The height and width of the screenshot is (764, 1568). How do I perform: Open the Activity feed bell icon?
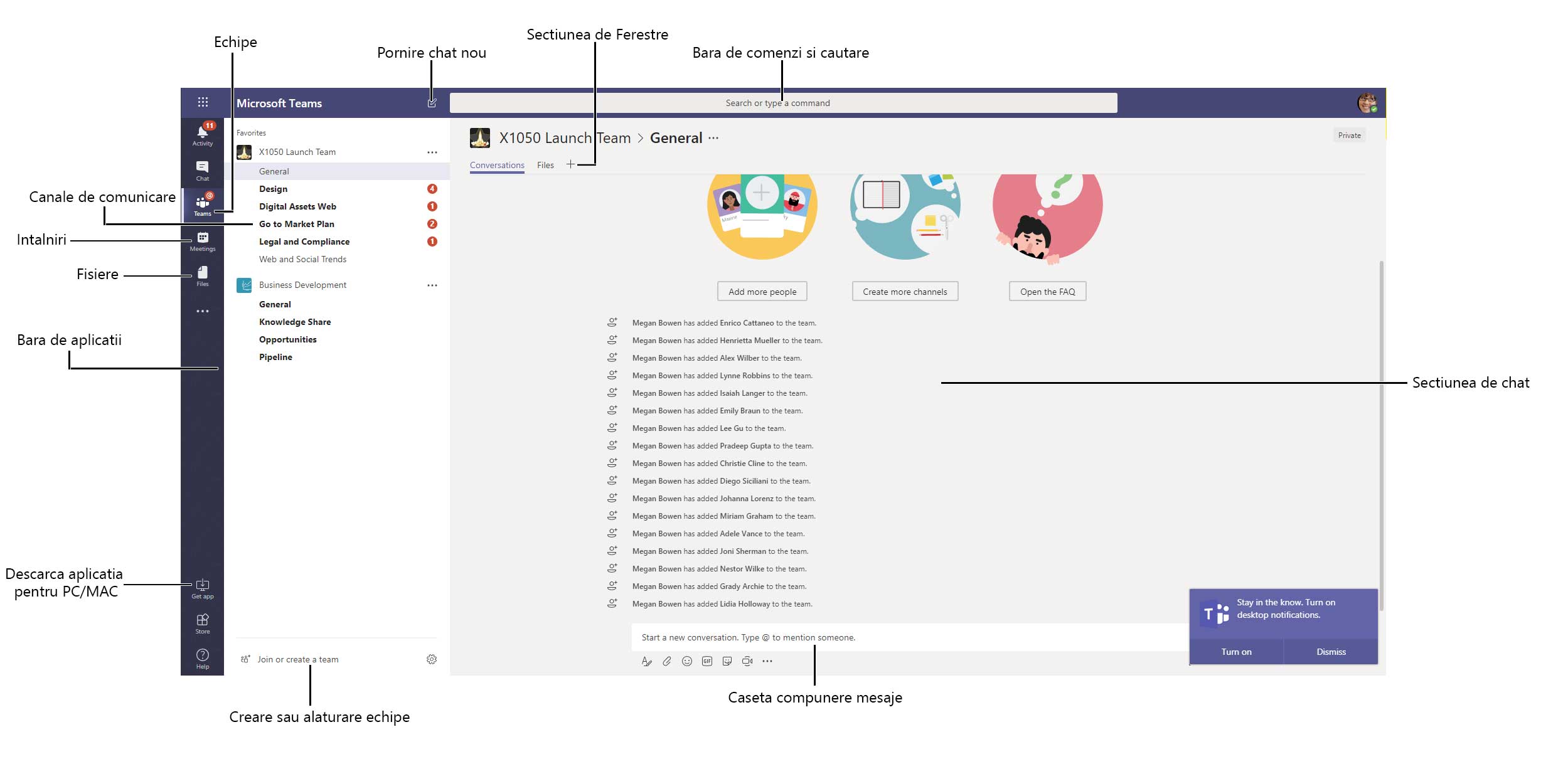pos(202,135)
